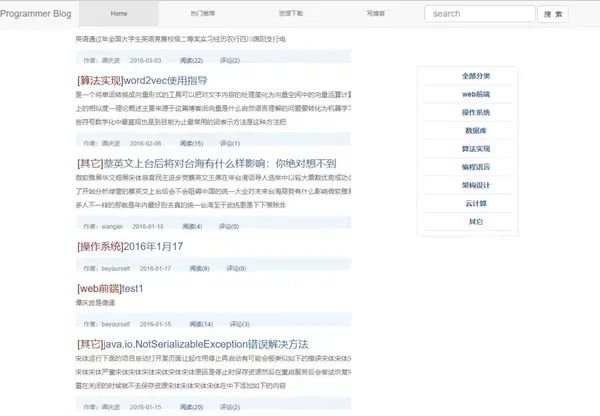The image size is (600, 416).
Task: Select the 数据库 category
Action: (476, 131)
